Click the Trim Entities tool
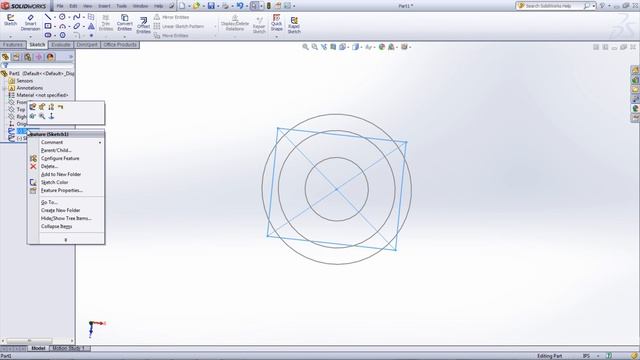The image size is (640, 360). 105,23
